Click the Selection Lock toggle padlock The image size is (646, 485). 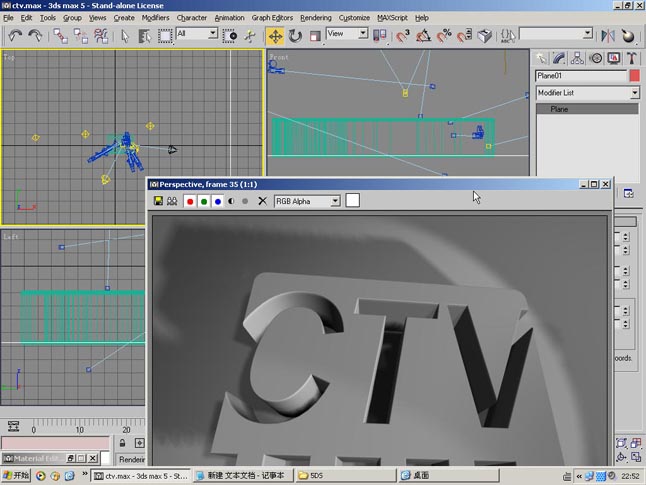[x=122, y=443]
